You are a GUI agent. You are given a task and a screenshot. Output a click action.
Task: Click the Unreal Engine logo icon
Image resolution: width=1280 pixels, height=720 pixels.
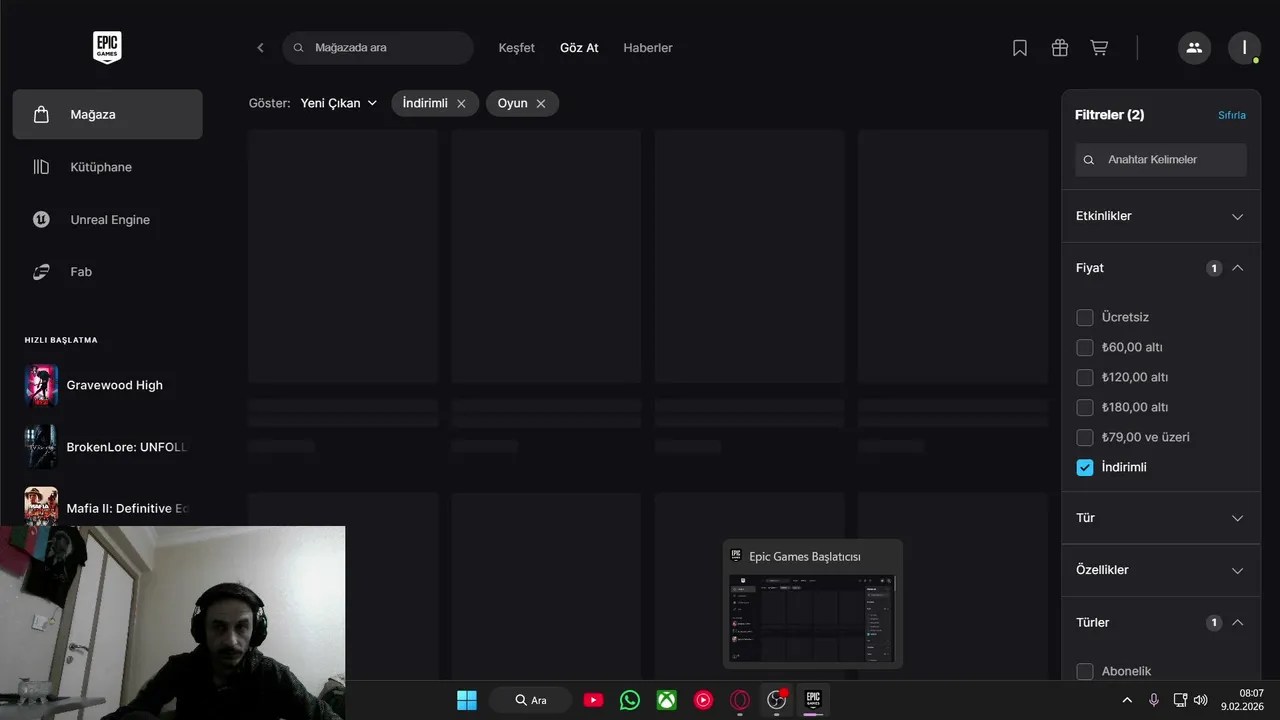click(41, 220)
